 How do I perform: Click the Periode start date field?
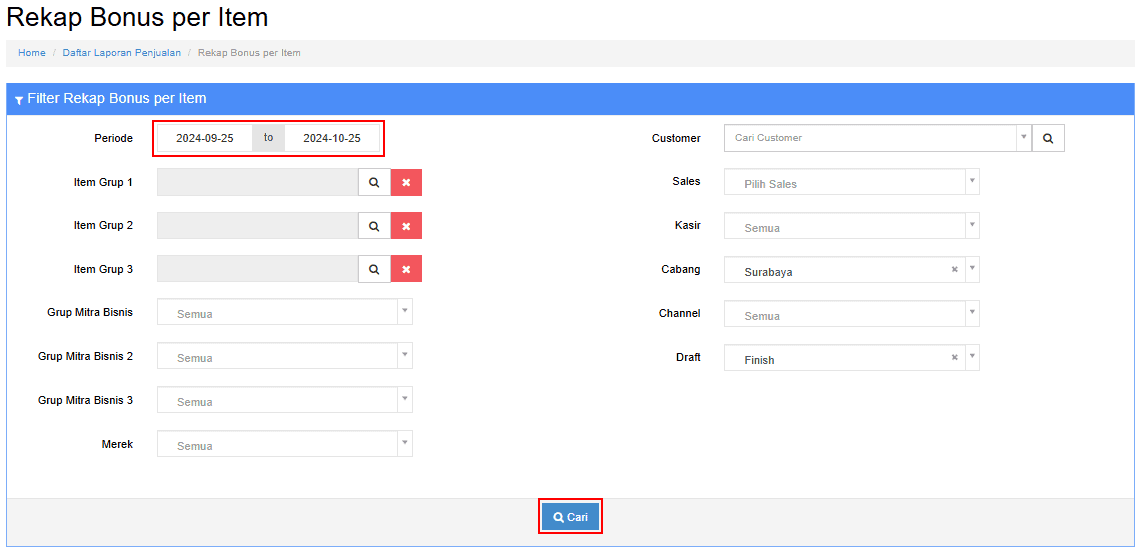[x=205, y=138]
